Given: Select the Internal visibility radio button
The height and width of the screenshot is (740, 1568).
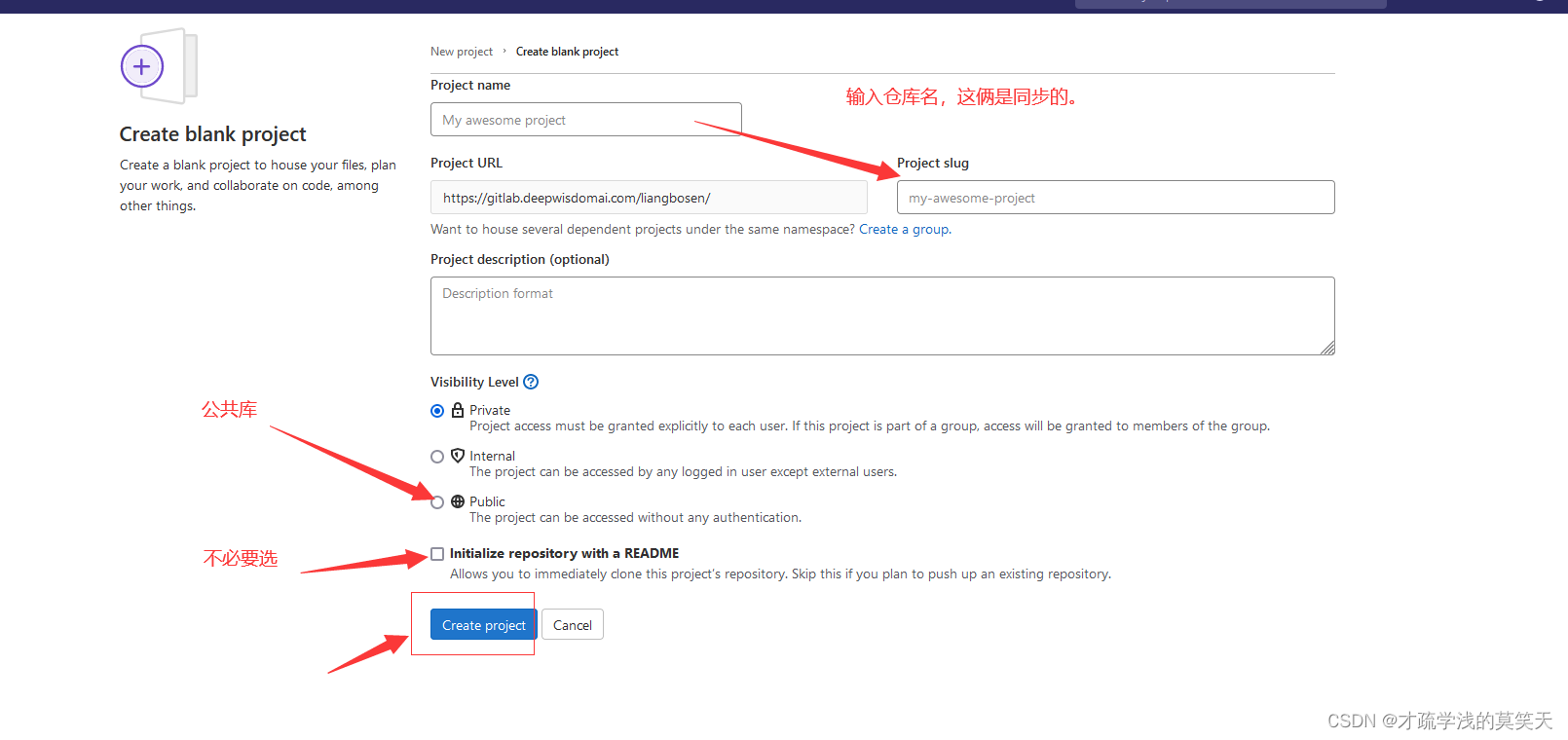Looking at the screenshot, I should [437, 457].
